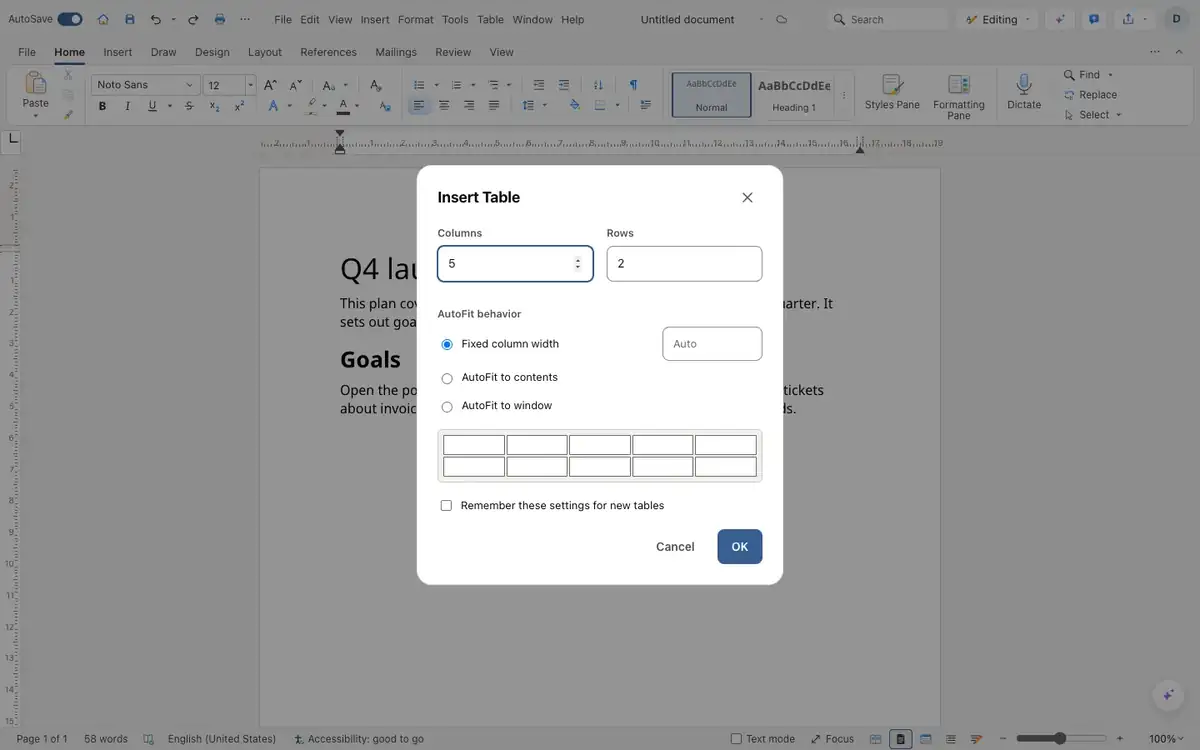Open the Tools menu in the menu bar
This screenshot has height=750, width=1200.
pos(455,19)
